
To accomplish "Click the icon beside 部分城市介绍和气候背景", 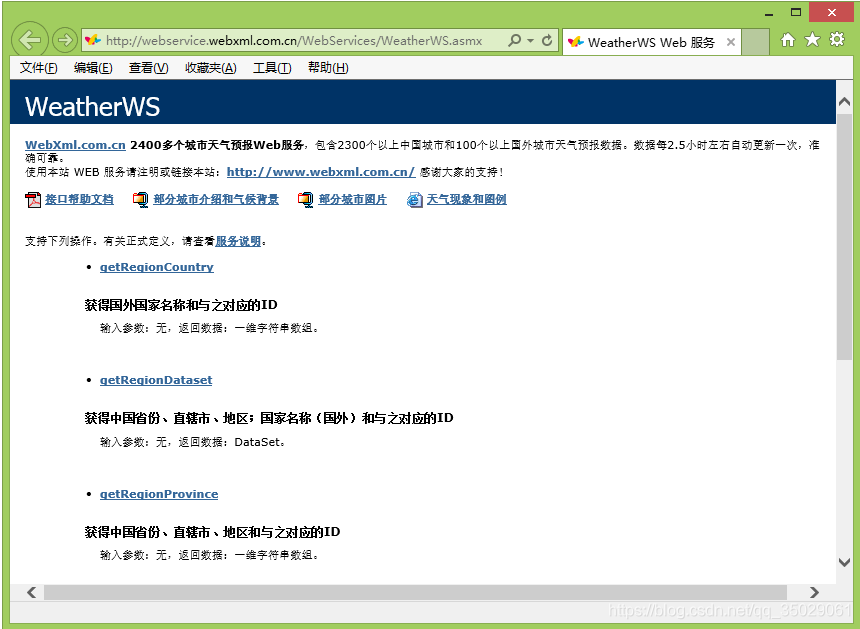I will point(140,200).
